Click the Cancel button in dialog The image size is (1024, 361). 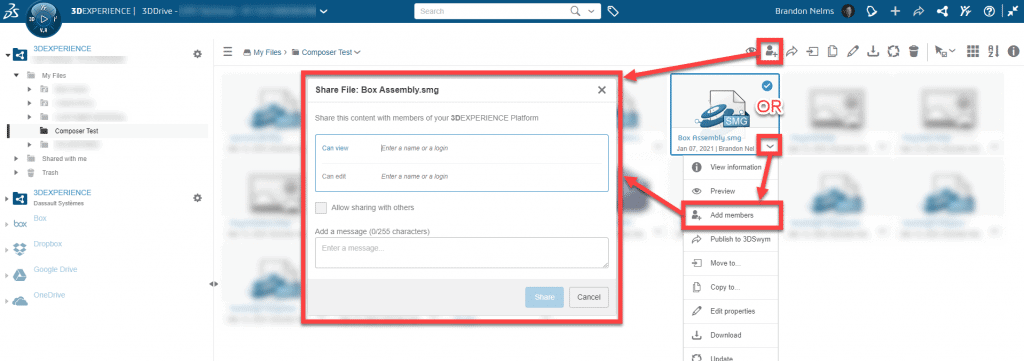tap(589, 297)
